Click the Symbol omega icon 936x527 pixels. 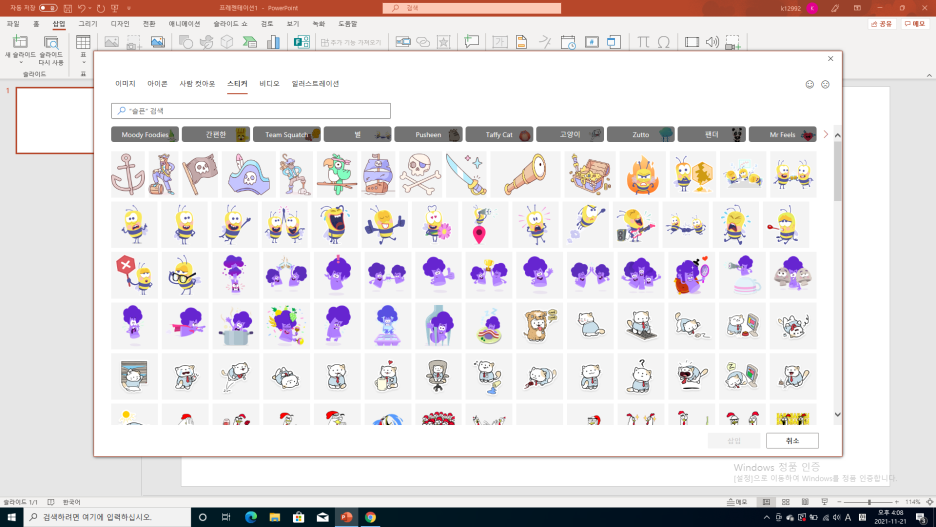coord(664,42)
